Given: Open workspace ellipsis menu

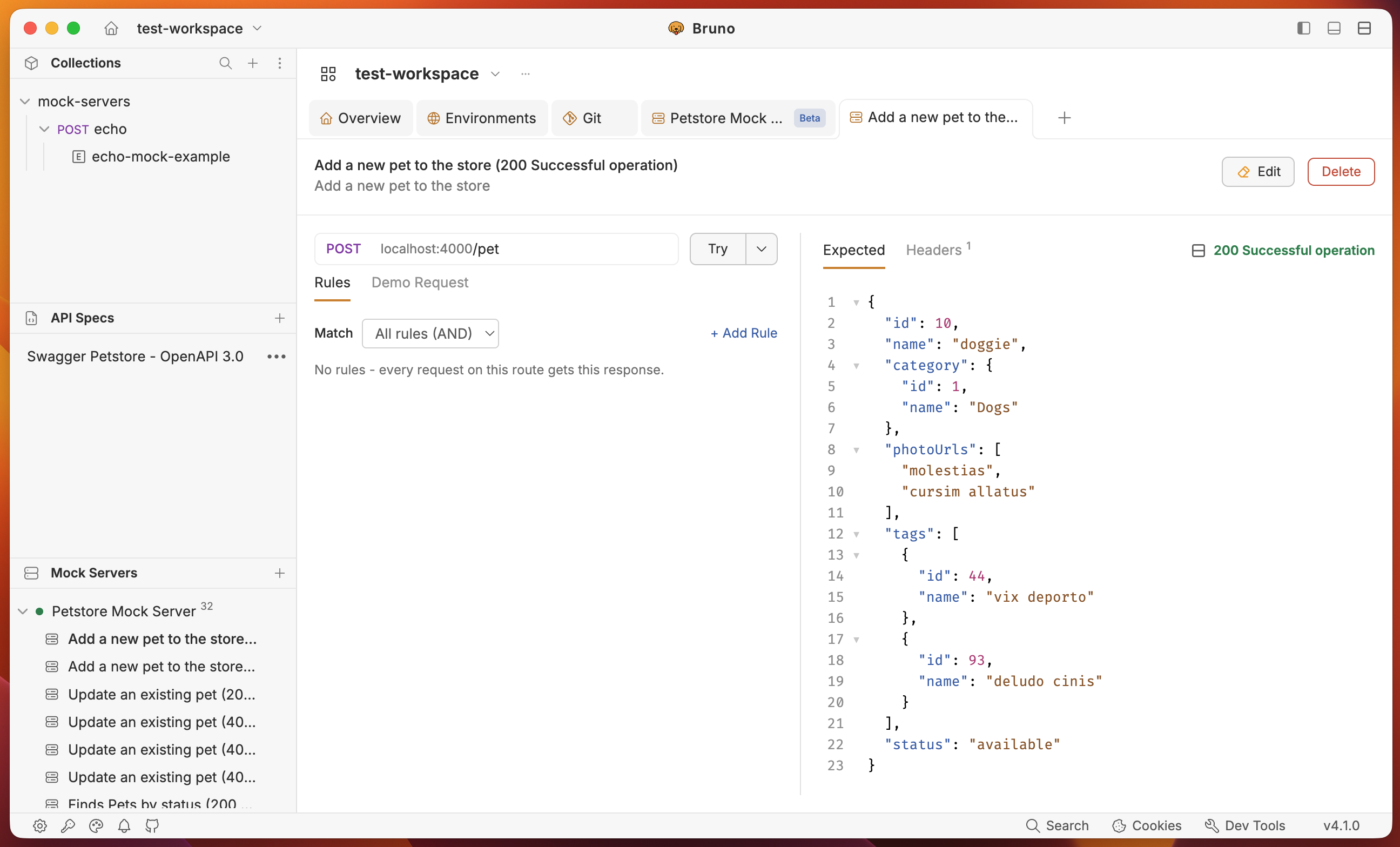Looking at the screenshot, I should [x=526, y=74].
